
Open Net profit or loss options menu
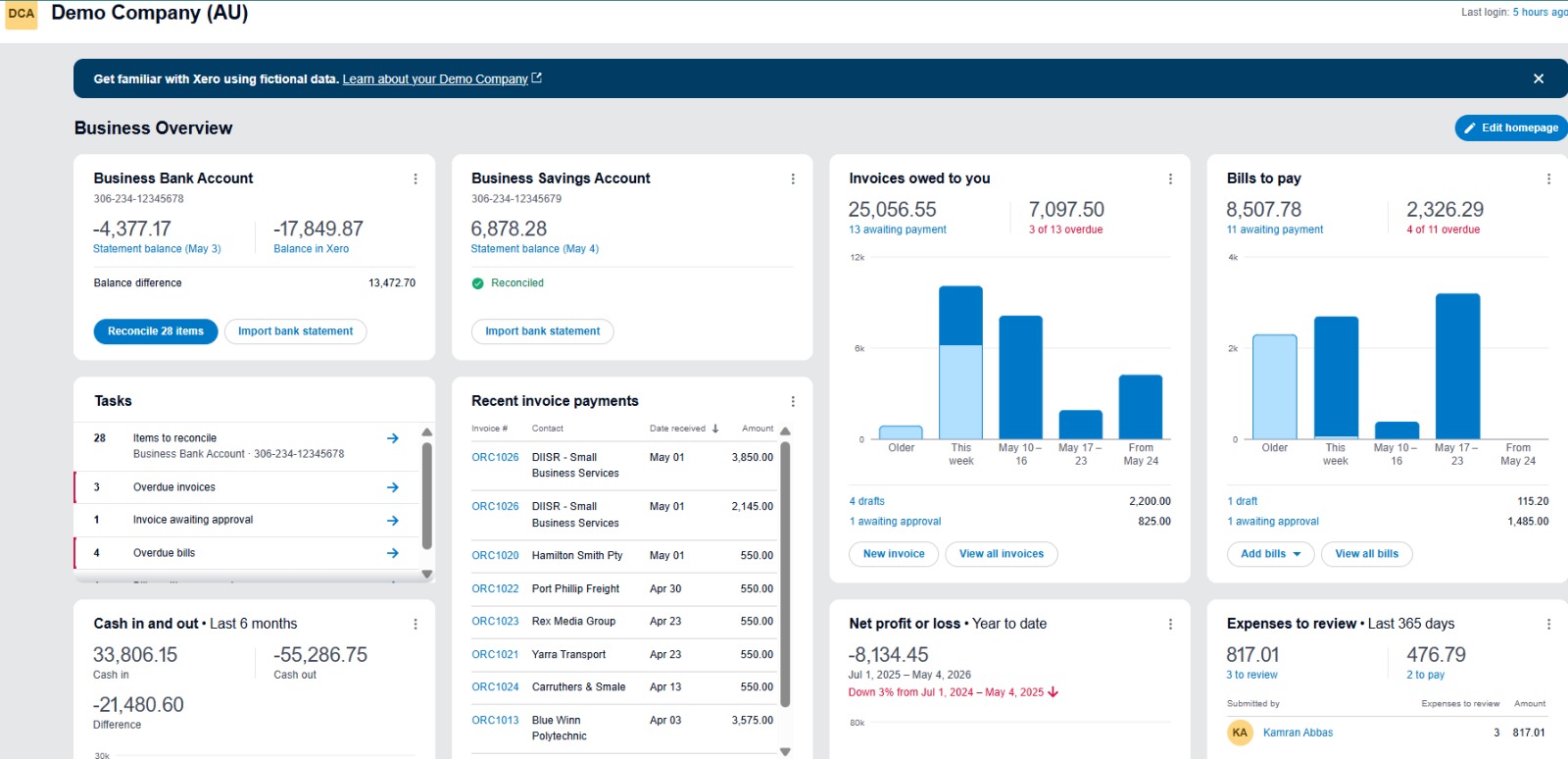(x=1170, y=624)
